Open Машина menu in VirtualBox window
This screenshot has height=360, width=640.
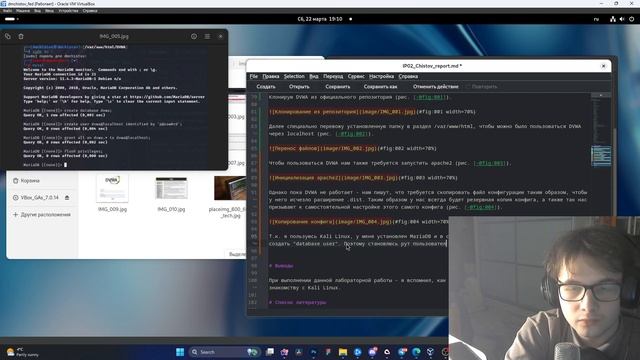pyautogui.click(x=23, y=11)
